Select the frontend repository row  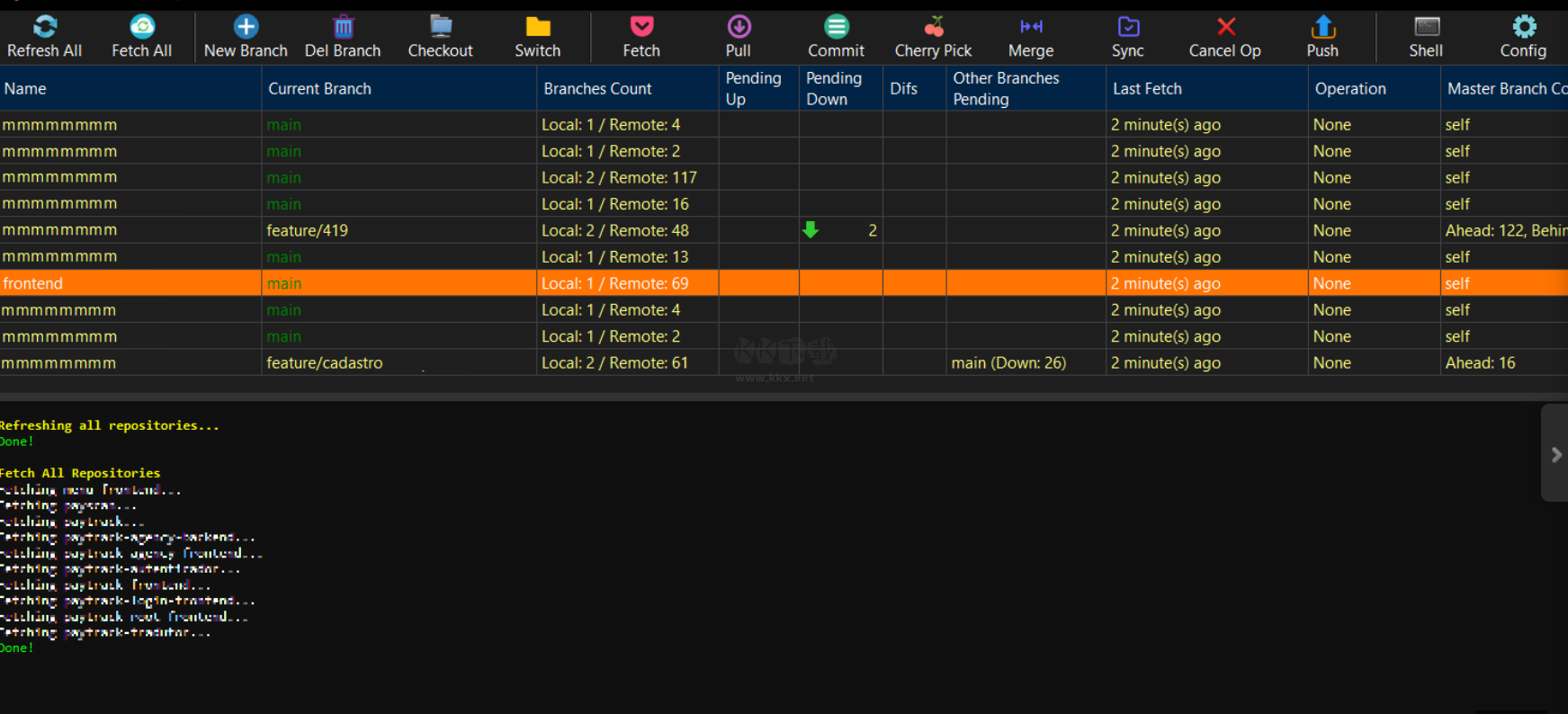tap(33, 283)
